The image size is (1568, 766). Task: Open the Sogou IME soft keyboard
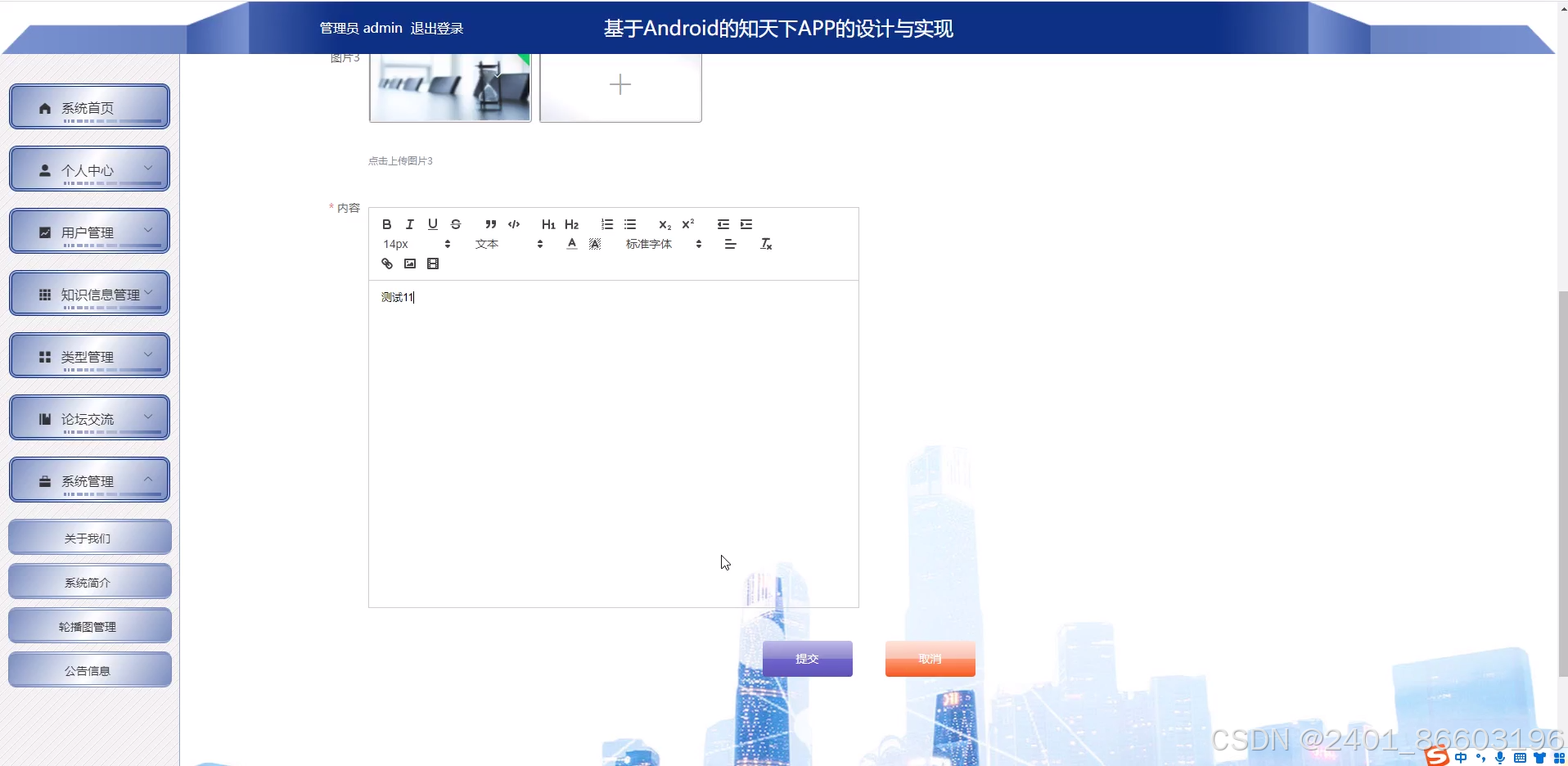pos(1520,758)
